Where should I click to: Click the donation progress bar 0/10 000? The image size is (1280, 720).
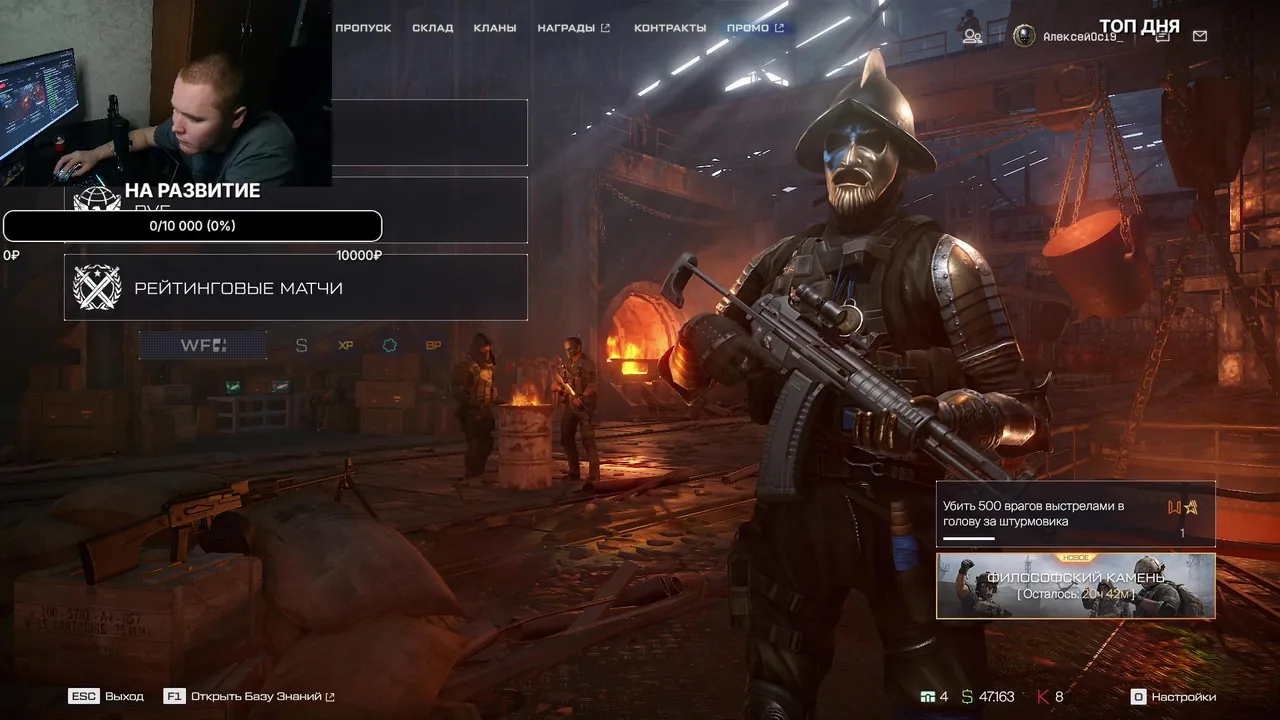(192, 226)
